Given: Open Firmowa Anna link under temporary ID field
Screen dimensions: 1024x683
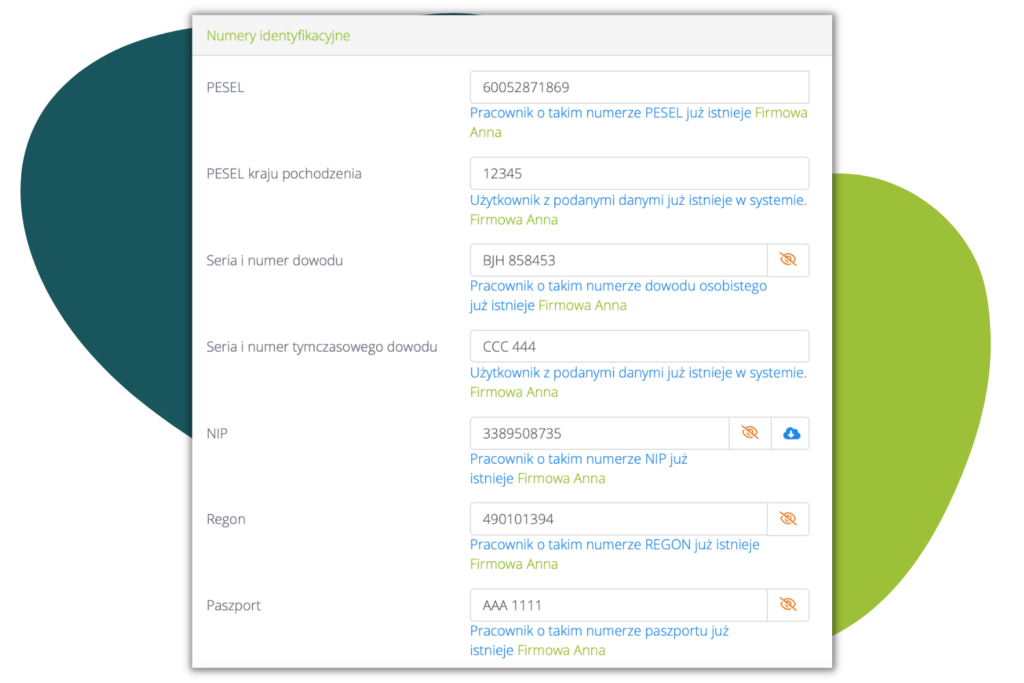Looking at the screenshot, I should point(514,392).
